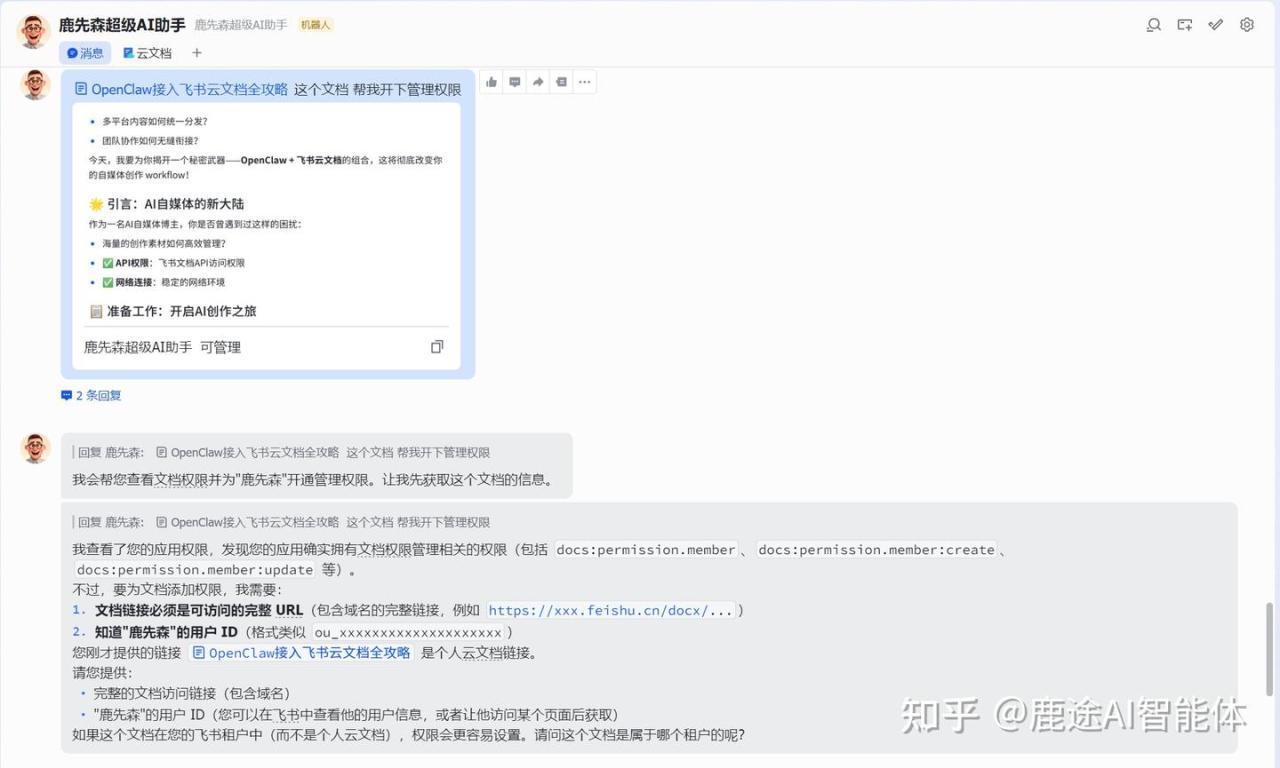
Task: Expand the 2 条回复 thread
Action: click(91, 395)
